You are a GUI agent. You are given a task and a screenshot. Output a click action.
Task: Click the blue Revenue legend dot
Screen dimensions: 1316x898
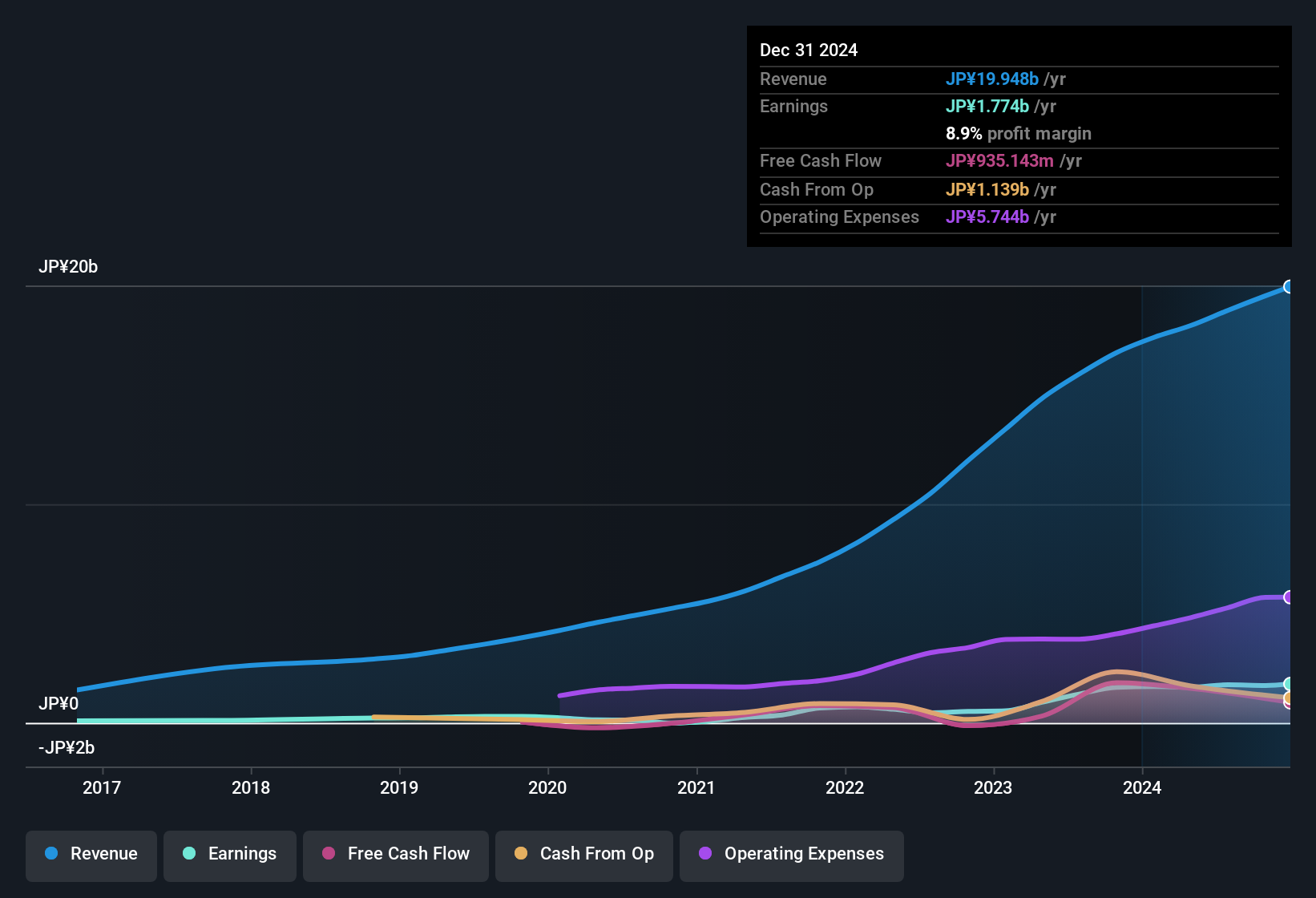[x=51, y=854]
